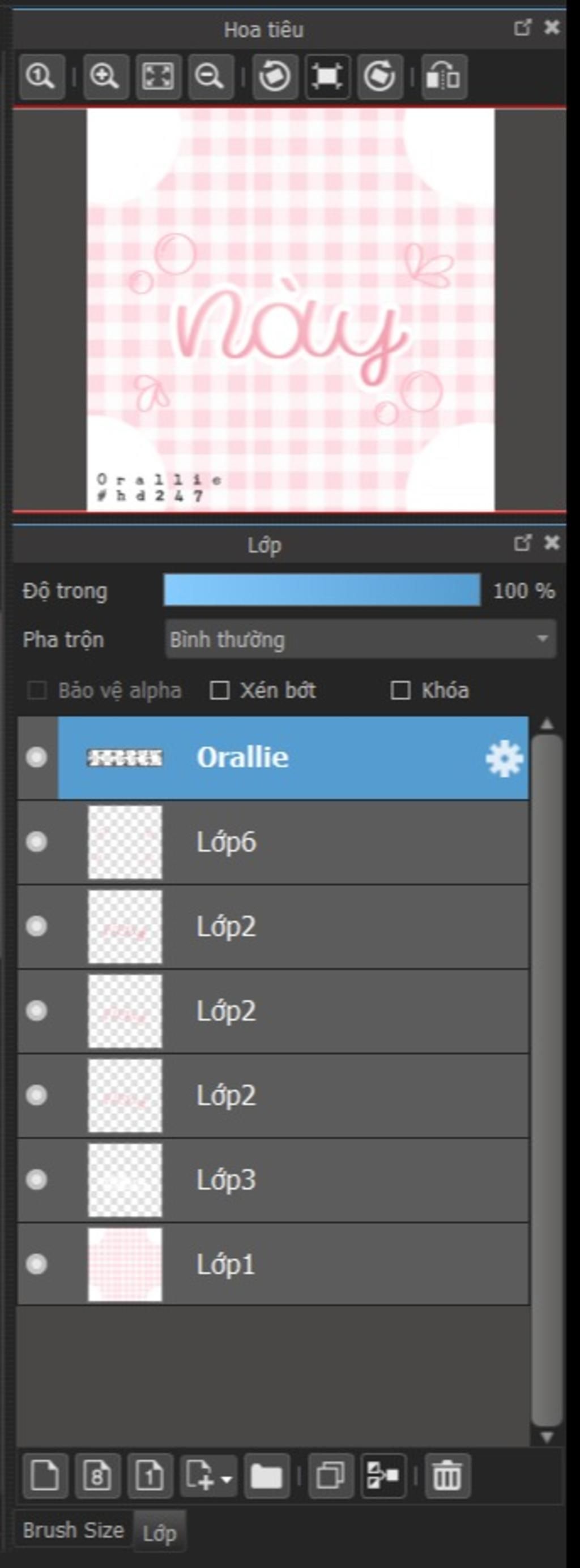Reset navigator zoom to 100%
The height and width of the screenshot is (1568, 580).
point(41,76)
